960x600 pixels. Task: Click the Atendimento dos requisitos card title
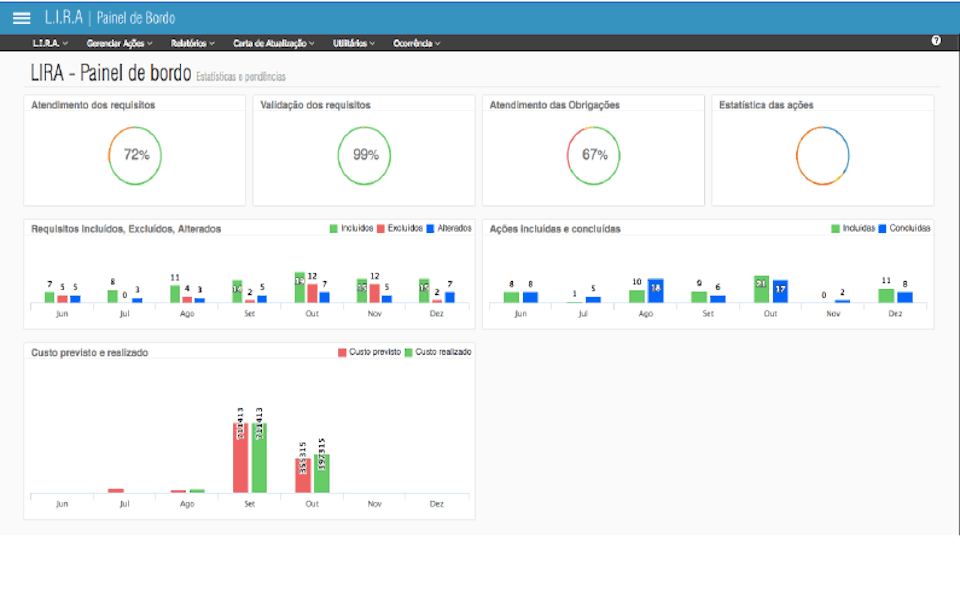click(x=93, y=105)
